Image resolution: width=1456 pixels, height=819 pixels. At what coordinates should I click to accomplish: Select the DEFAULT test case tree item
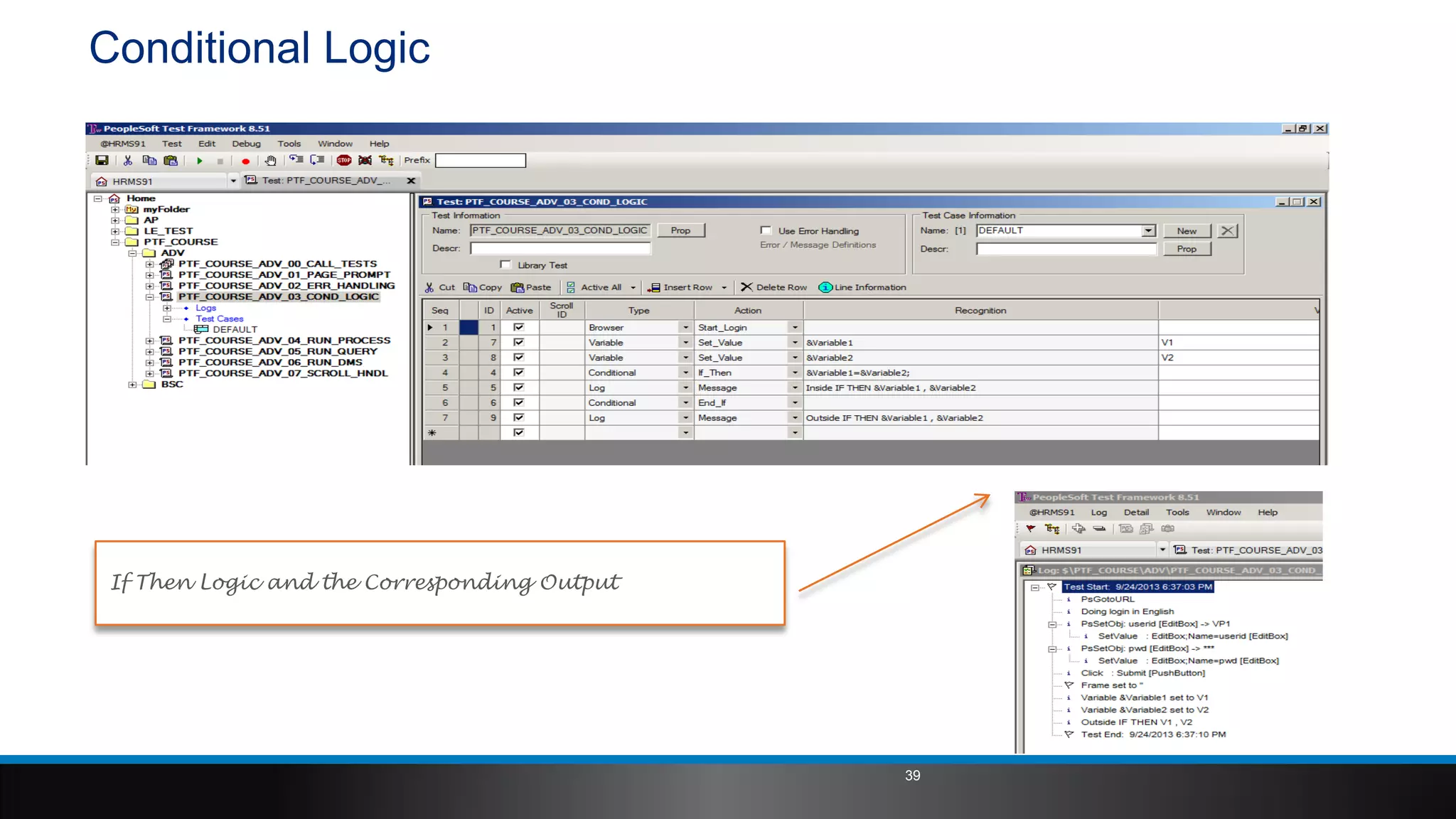235,330
